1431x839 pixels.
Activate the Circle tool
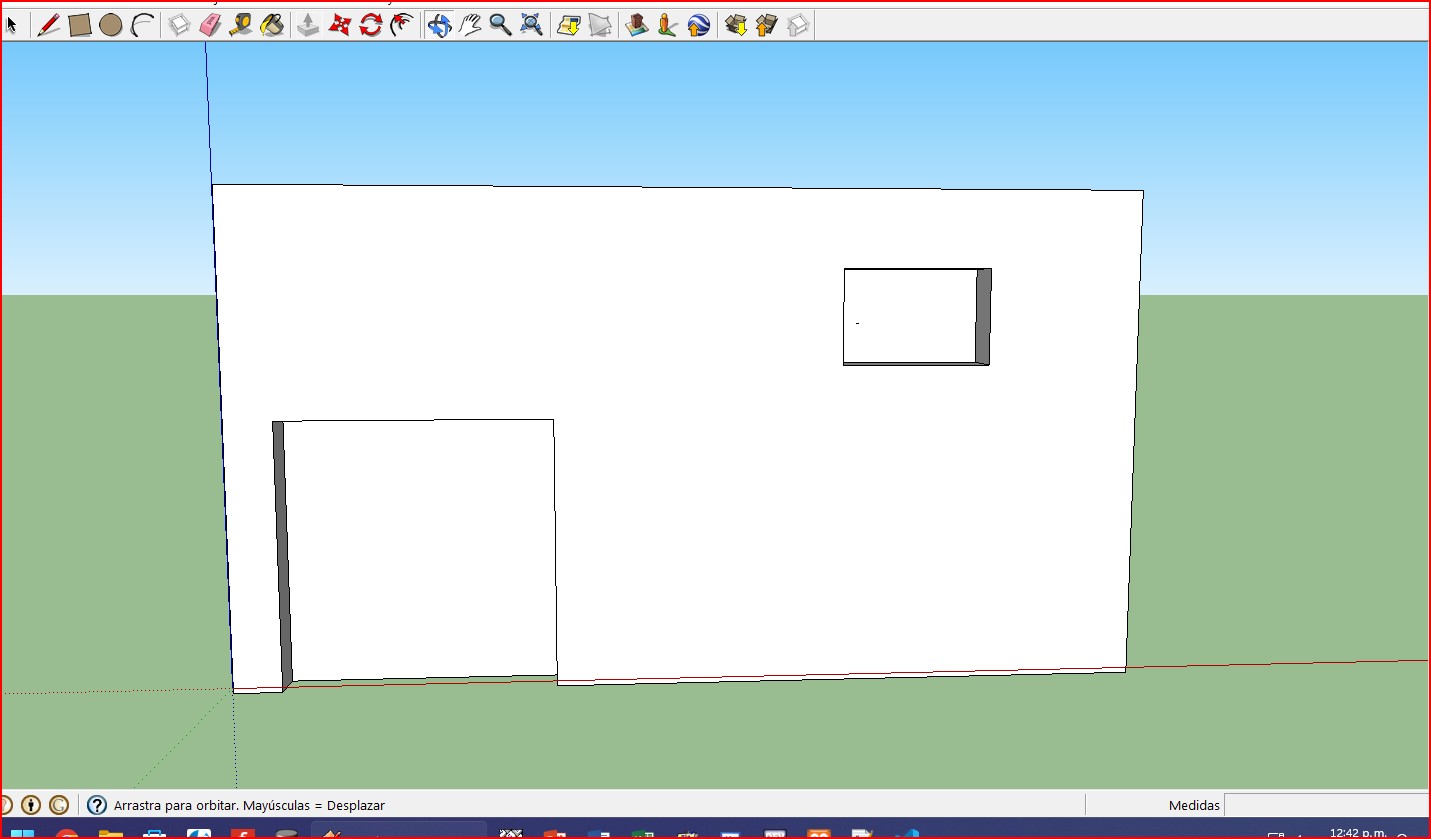(x=111, y=25)
